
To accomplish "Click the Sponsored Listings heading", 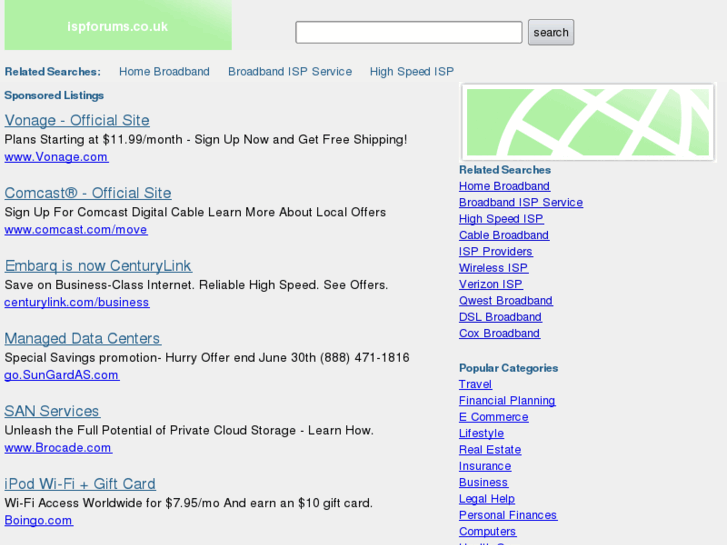I will [x=54, y=96].
